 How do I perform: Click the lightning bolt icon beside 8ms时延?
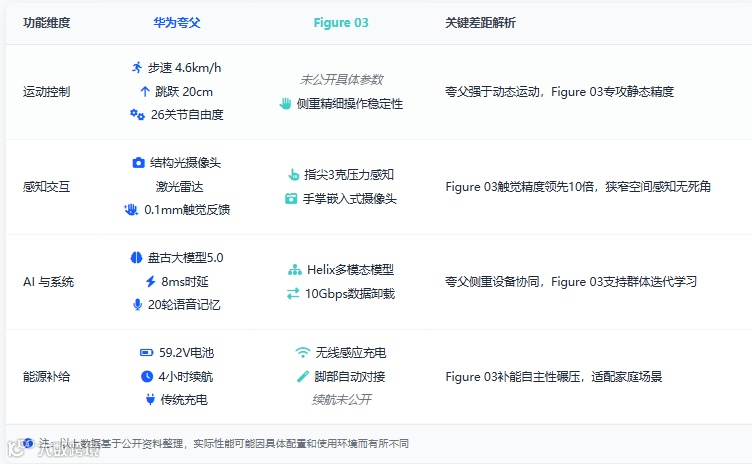[151, 281]
